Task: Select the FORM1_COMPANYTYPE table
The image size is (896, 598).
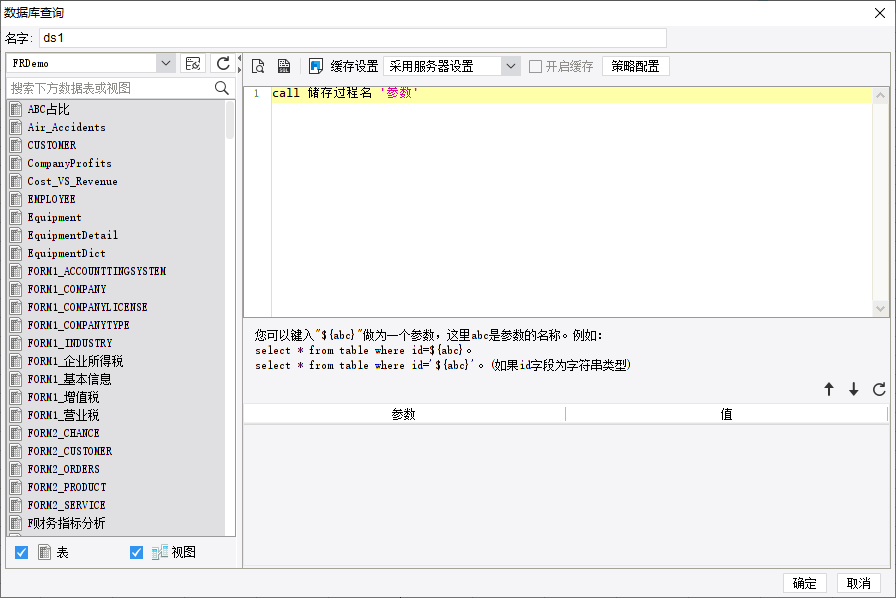Action: coord(78,325)
